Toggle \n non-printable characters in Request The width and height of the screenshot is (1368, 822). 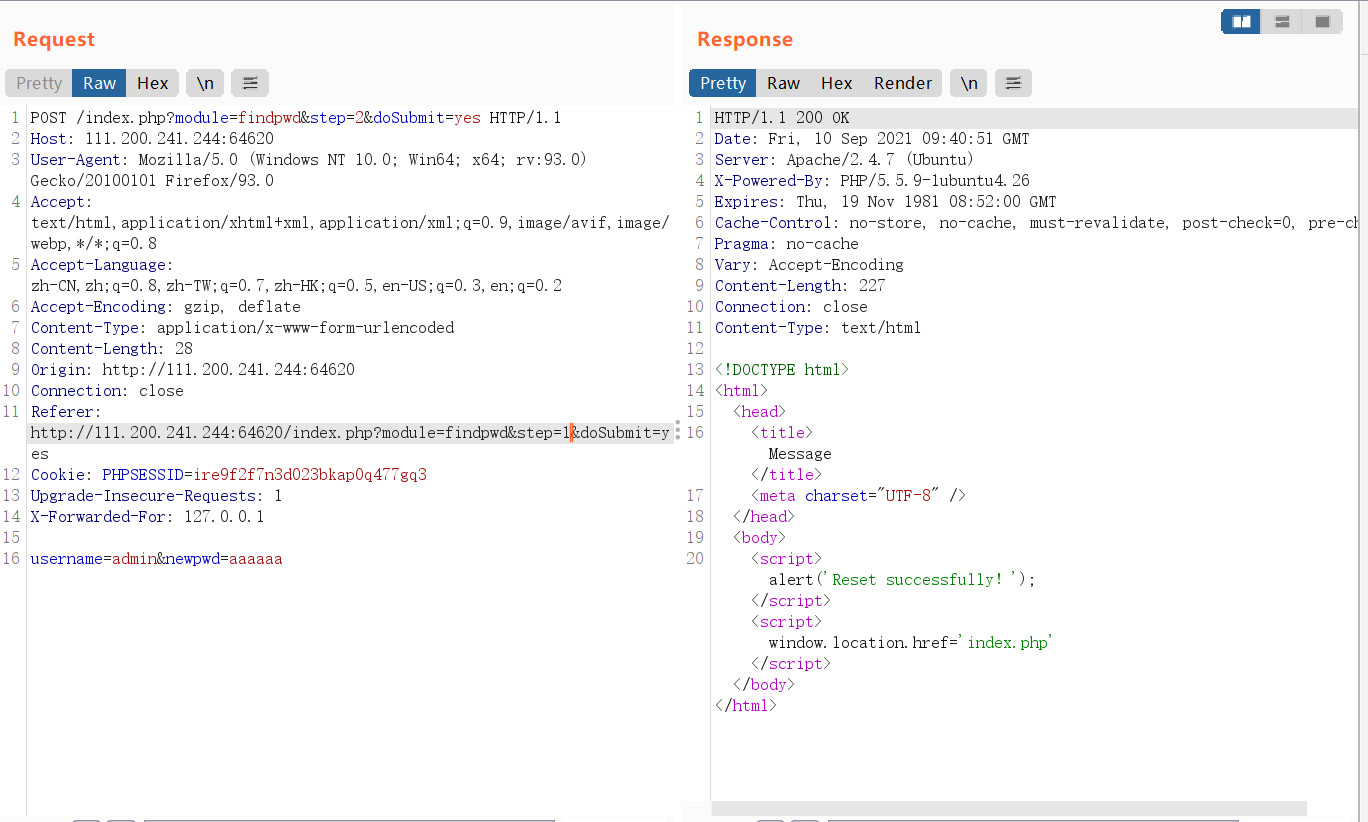click(x=205, y=83)
